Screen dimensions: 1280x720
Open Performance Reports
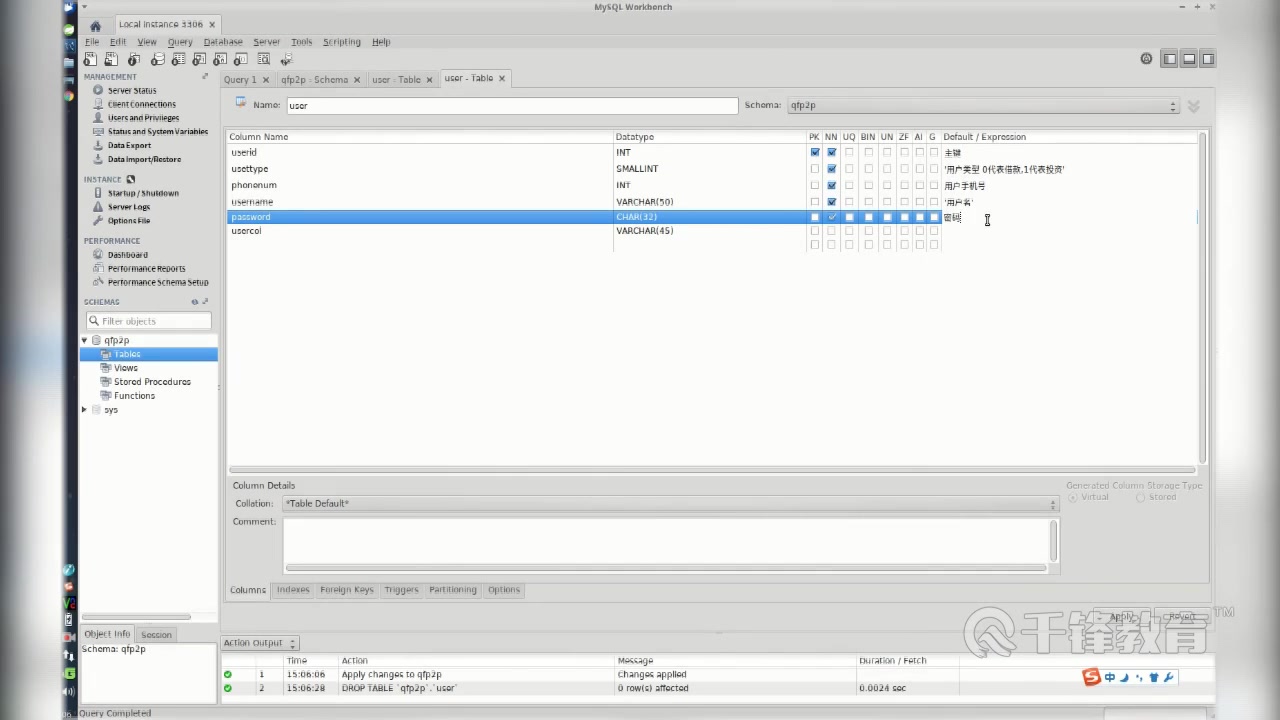click(x=146, y=269)
